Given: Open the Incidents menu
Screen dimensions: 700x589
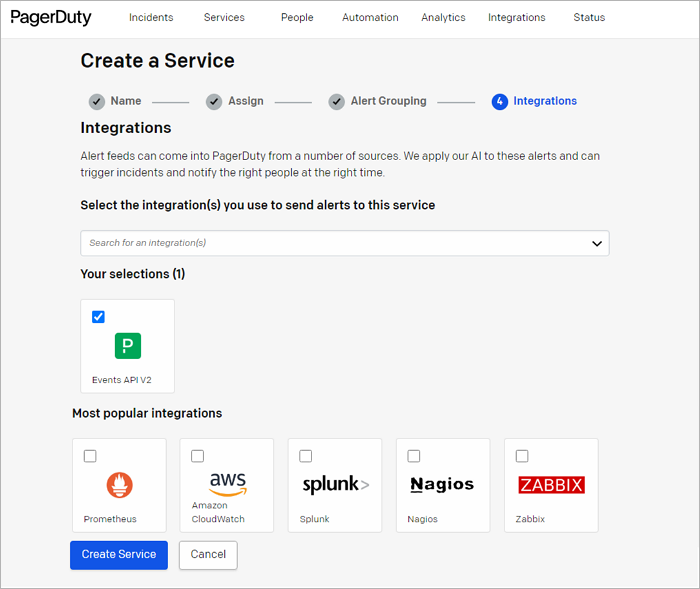Looking at the screenshot, I should point(151,17).
